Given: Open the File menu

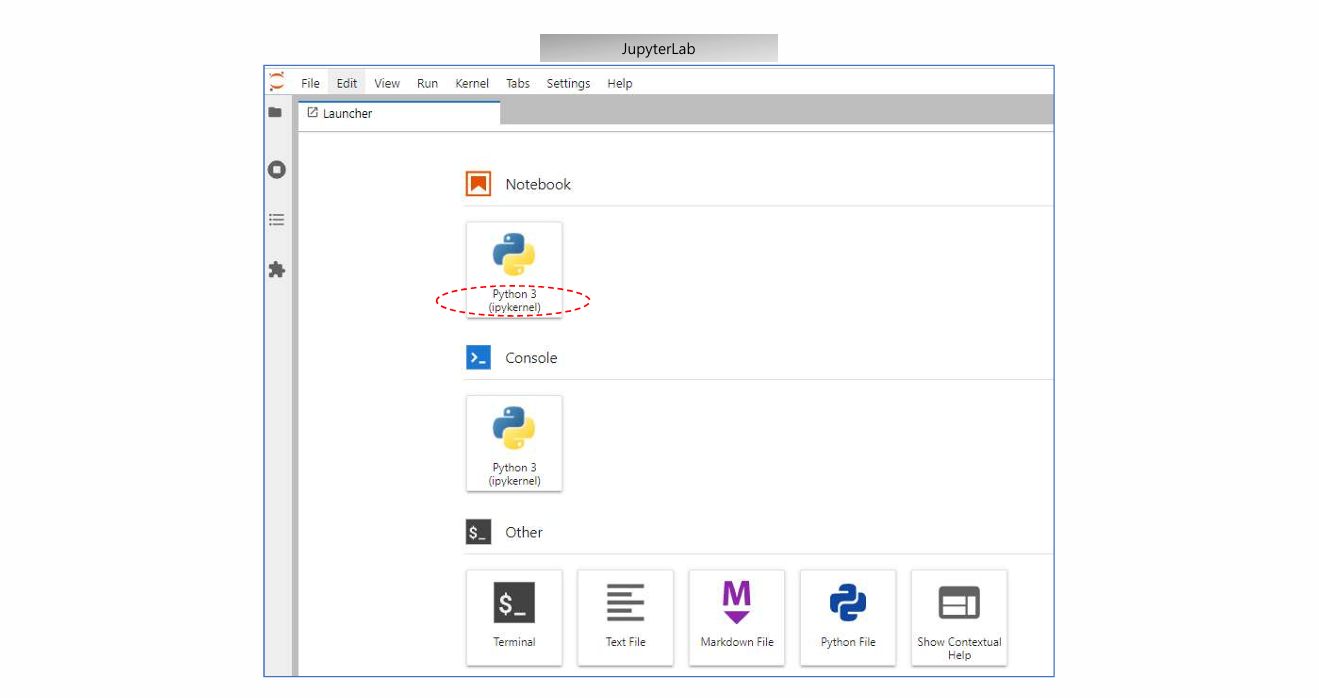Looking at the screenshot, I should pyautogui.click(x=311, y=83).
